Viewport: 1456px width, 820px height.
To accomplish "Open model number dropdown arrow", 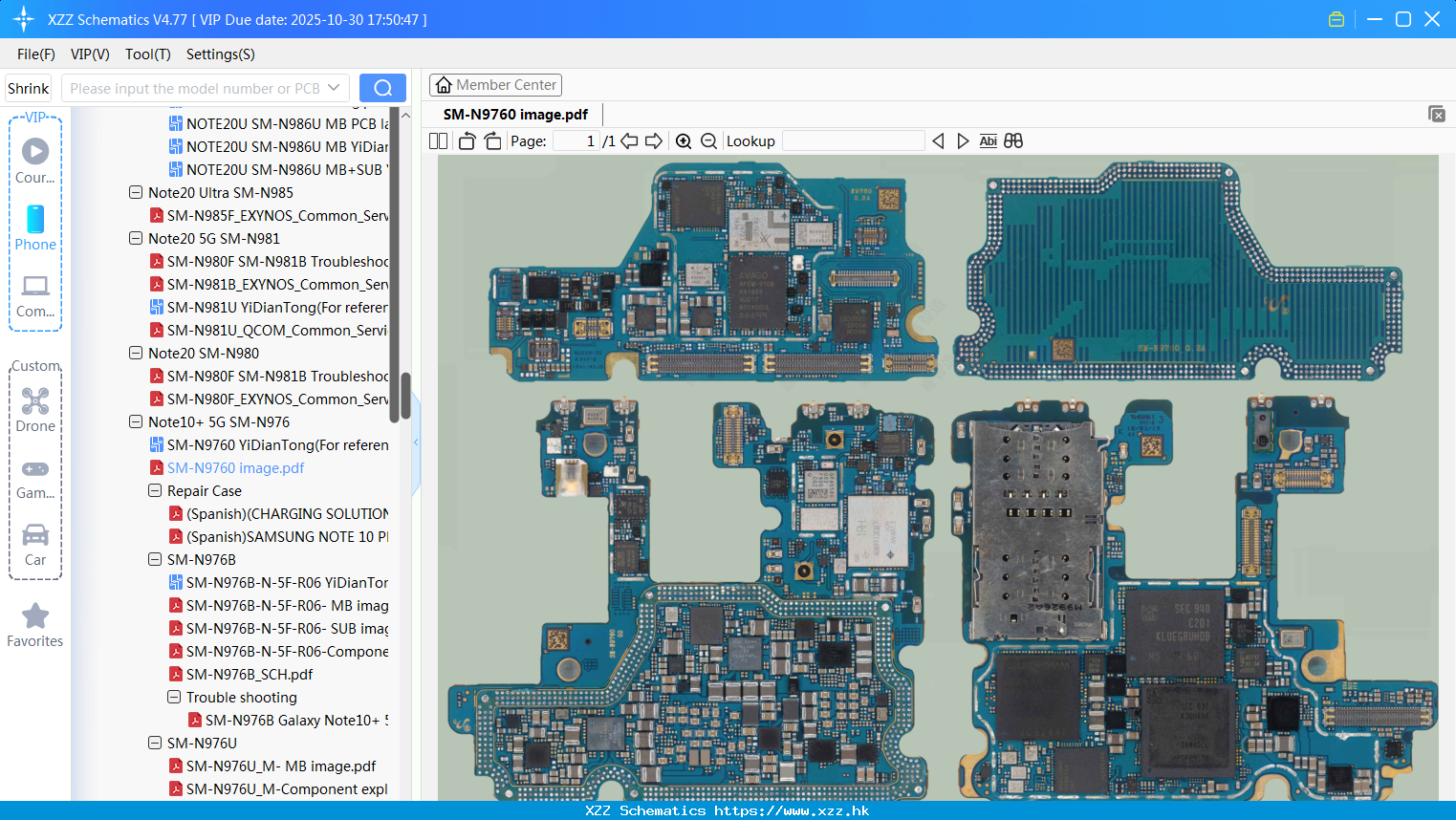I will [x=334, y=88].
